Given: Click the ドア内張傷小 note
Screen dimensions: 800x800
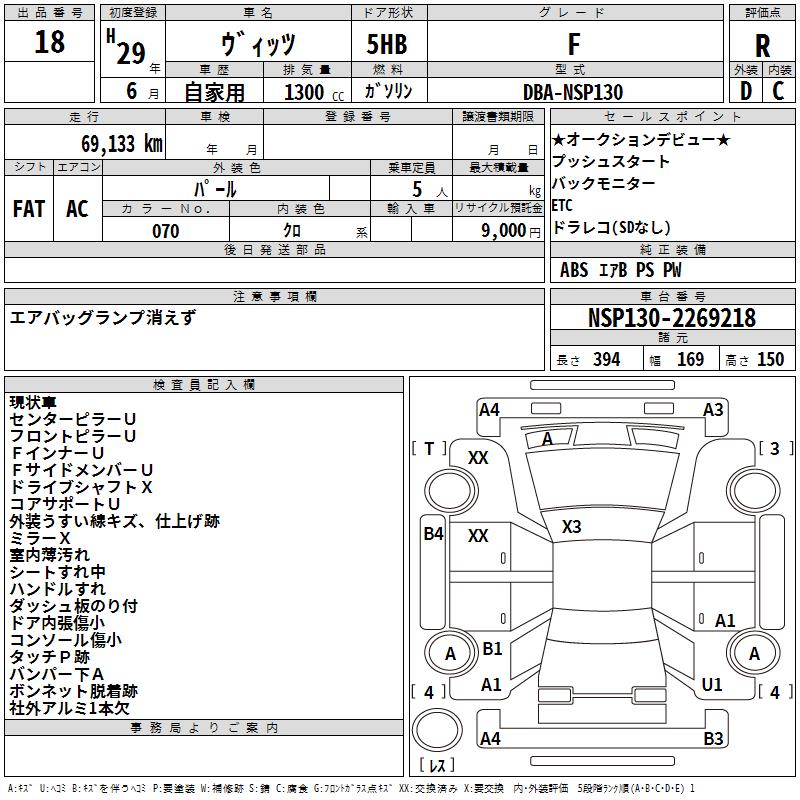Looking at the screenshot, I should (x=57, y=622).
